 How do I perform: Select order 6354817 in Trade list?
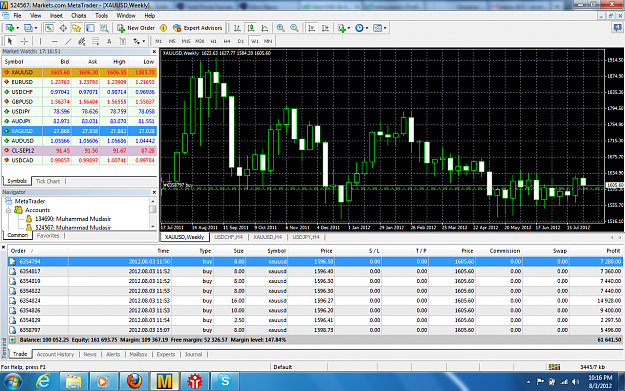pos(315,271)
